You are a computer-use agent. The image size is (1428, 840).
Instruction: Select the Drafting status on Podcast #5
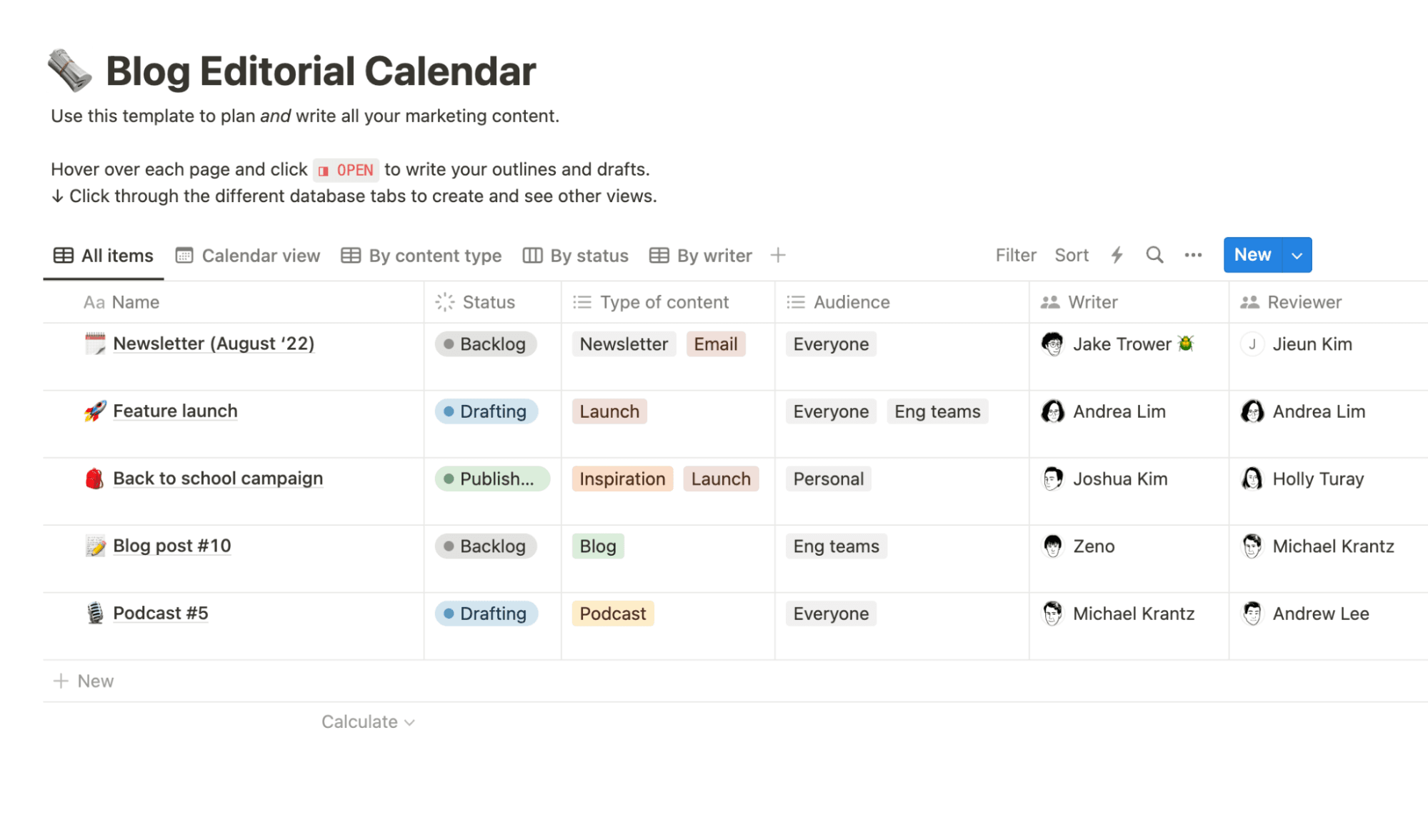pyautogui.click(x=486, y=613)
